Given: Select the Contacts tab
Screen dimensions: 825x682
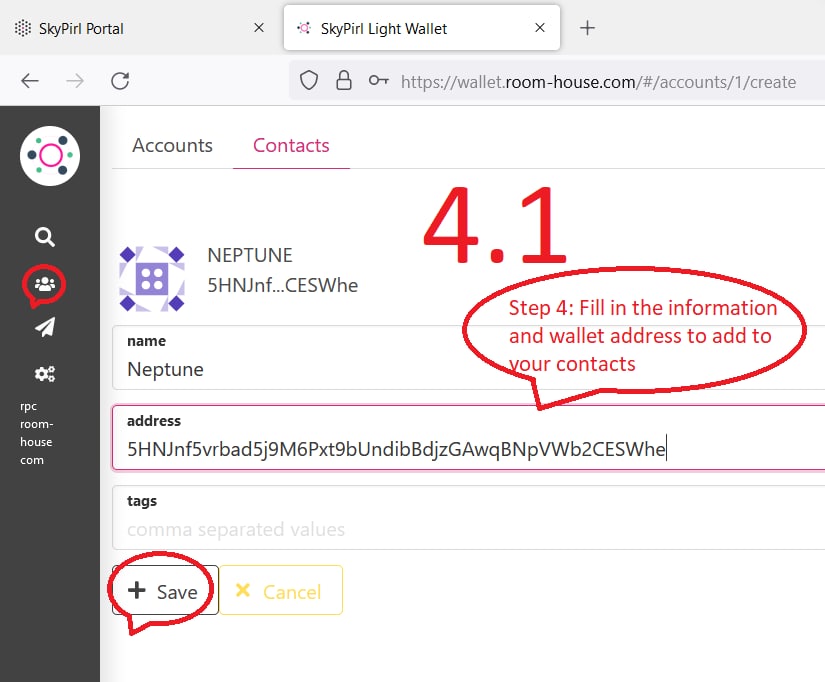Looking at the screenshot, I should click(x=291, y=145).
